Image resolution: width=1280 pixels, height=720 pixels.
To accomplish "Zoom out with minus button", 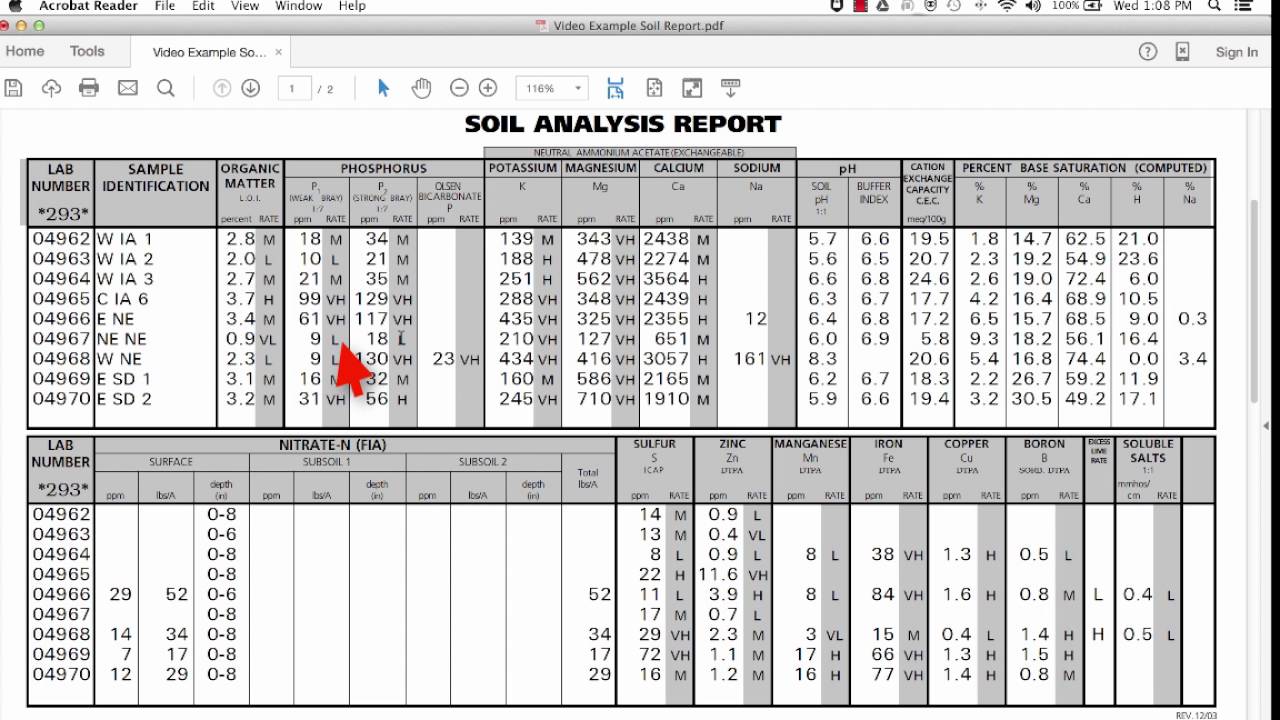I will coord(459,88).
